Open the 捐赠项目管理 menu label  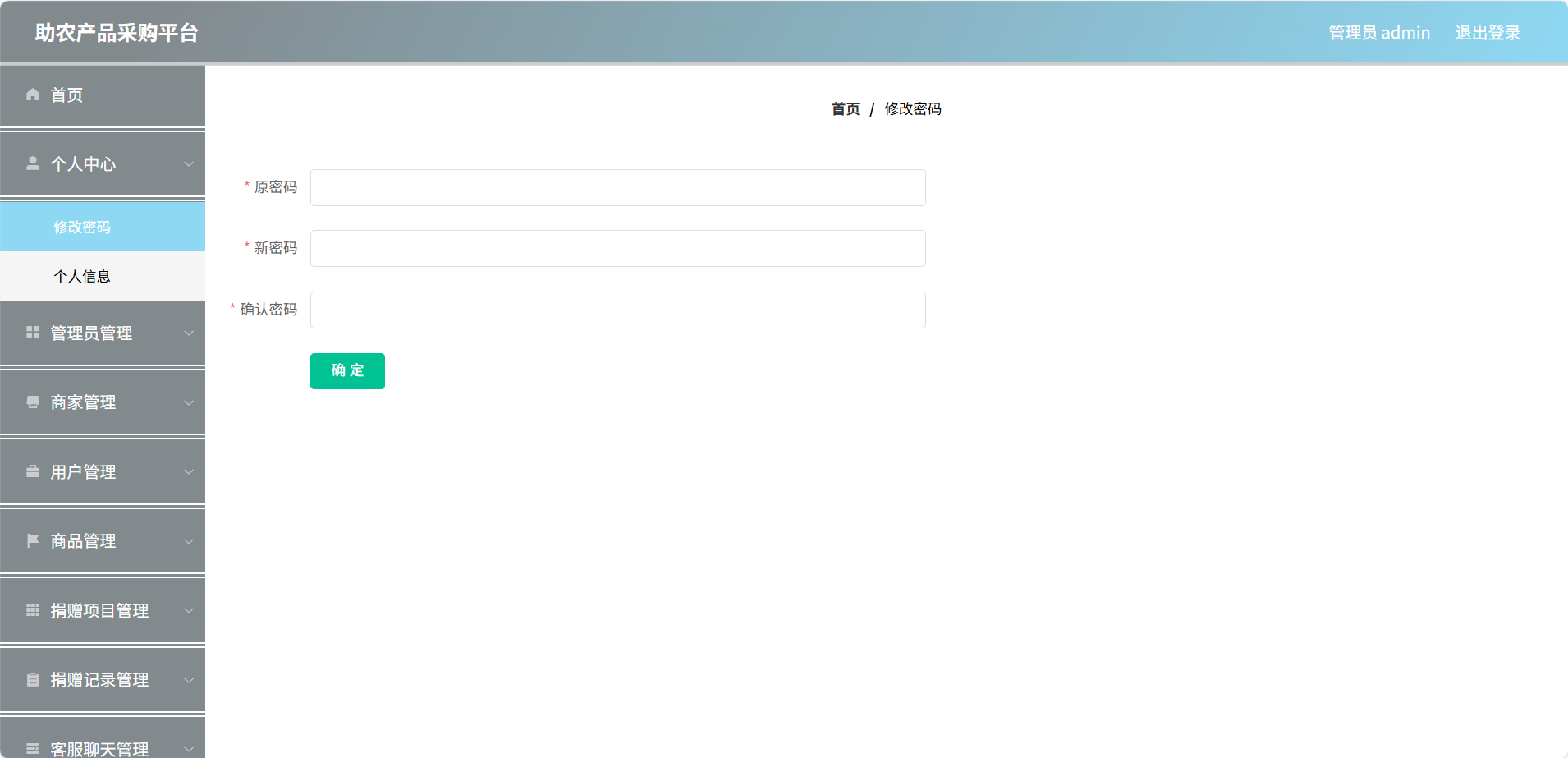pyautogui.click(x=99, y=610)
